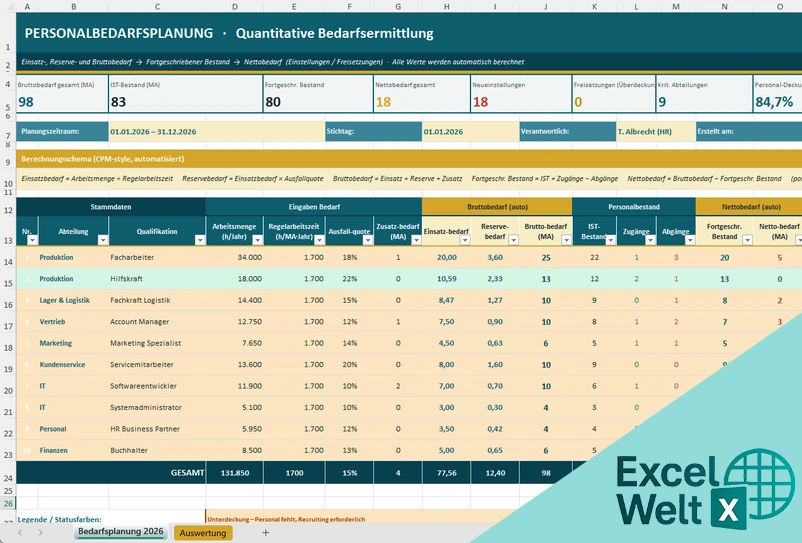Go to next sheet using right arrow
Screen dimensions: 802x543
[40, 532]
